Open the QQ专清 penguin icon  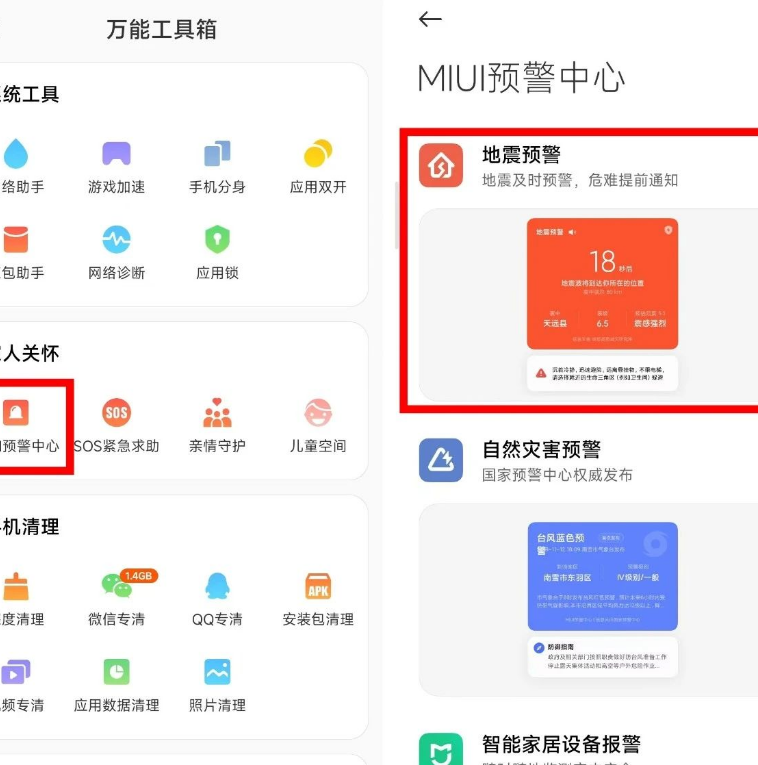click(217, 586)
